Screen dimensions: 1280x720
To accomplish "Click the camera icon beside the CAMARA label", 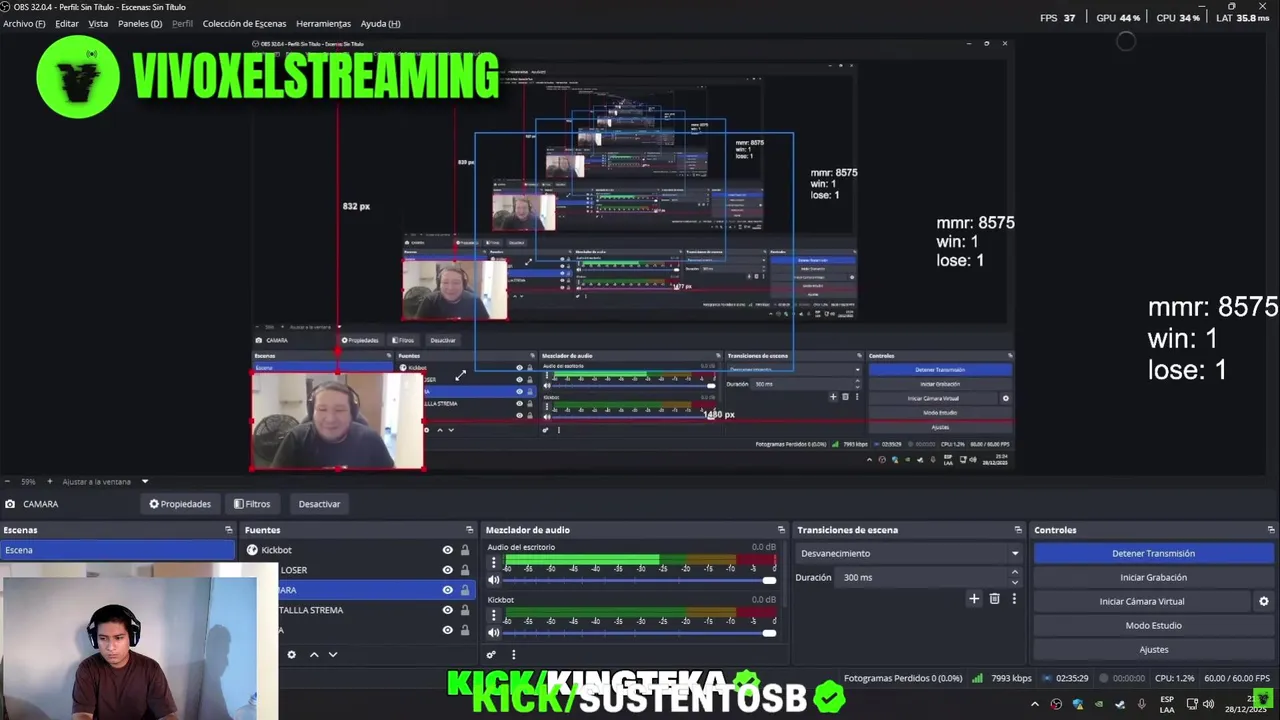I will click(10, 504).
